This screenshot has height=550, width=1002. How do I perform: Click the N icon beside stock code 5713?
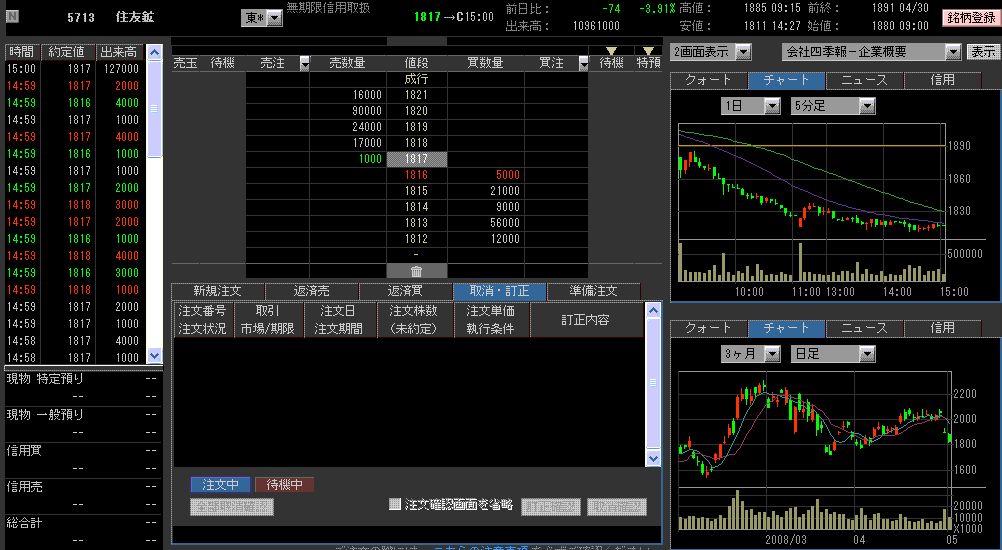tap(12, 17)
